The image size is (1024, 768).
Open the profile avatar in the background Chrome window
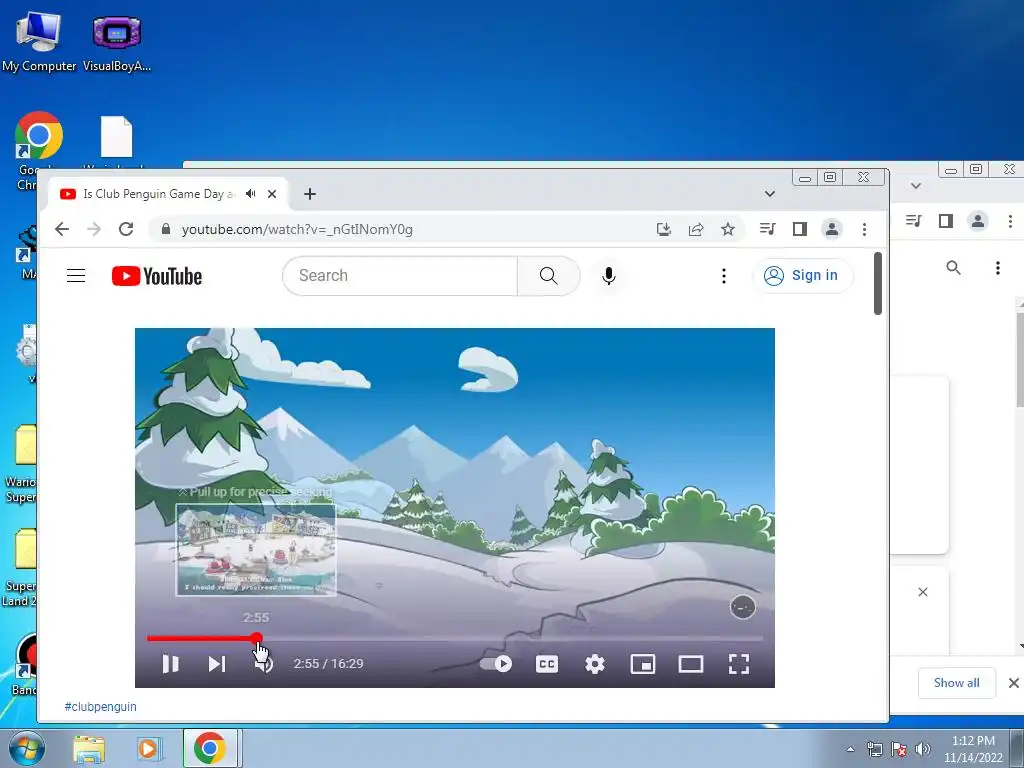pos(978,221)
